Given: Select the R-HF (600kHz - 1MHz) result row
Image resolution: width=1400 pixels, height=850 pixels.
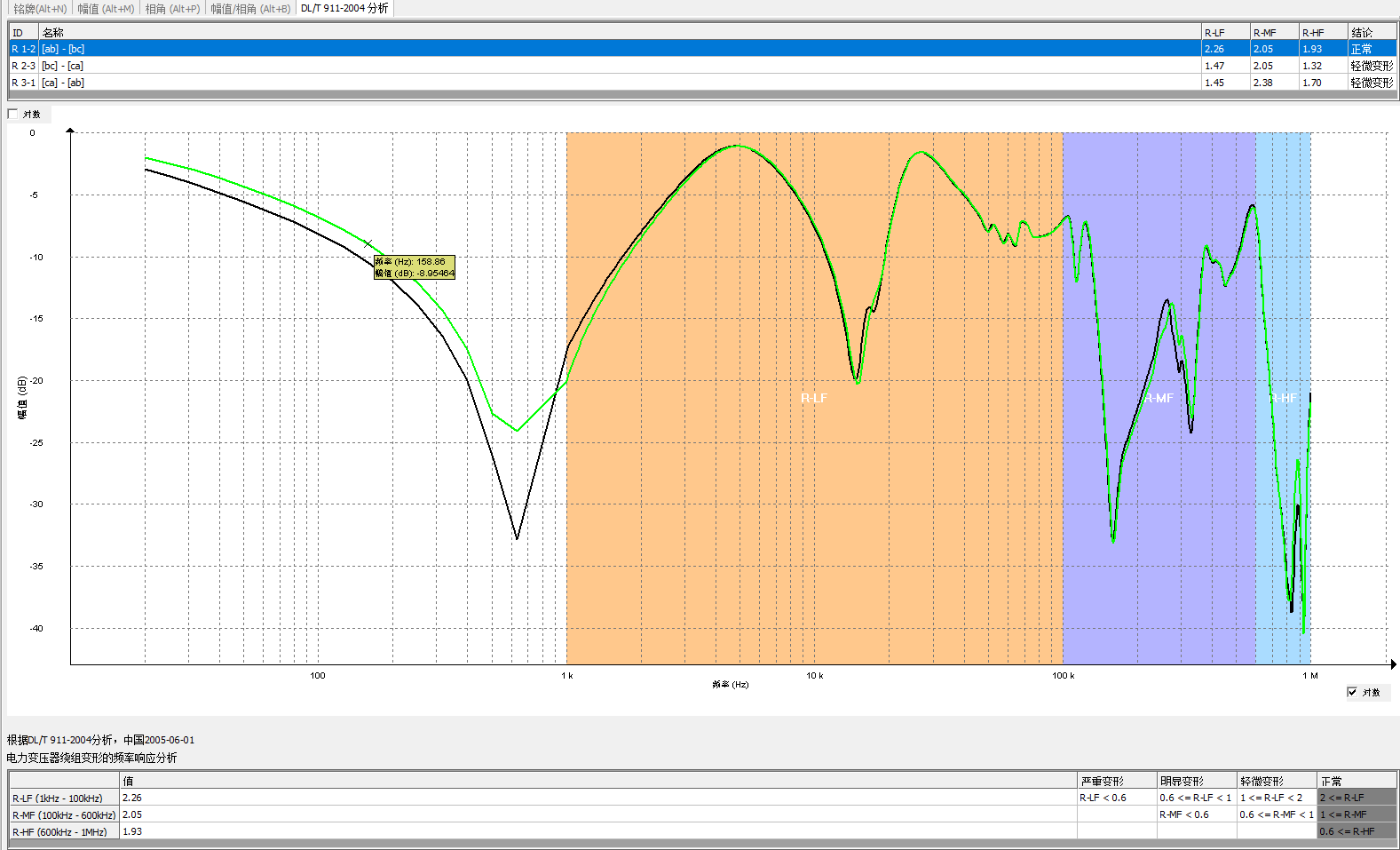Looking at the screenshot, I should [59, 832].
